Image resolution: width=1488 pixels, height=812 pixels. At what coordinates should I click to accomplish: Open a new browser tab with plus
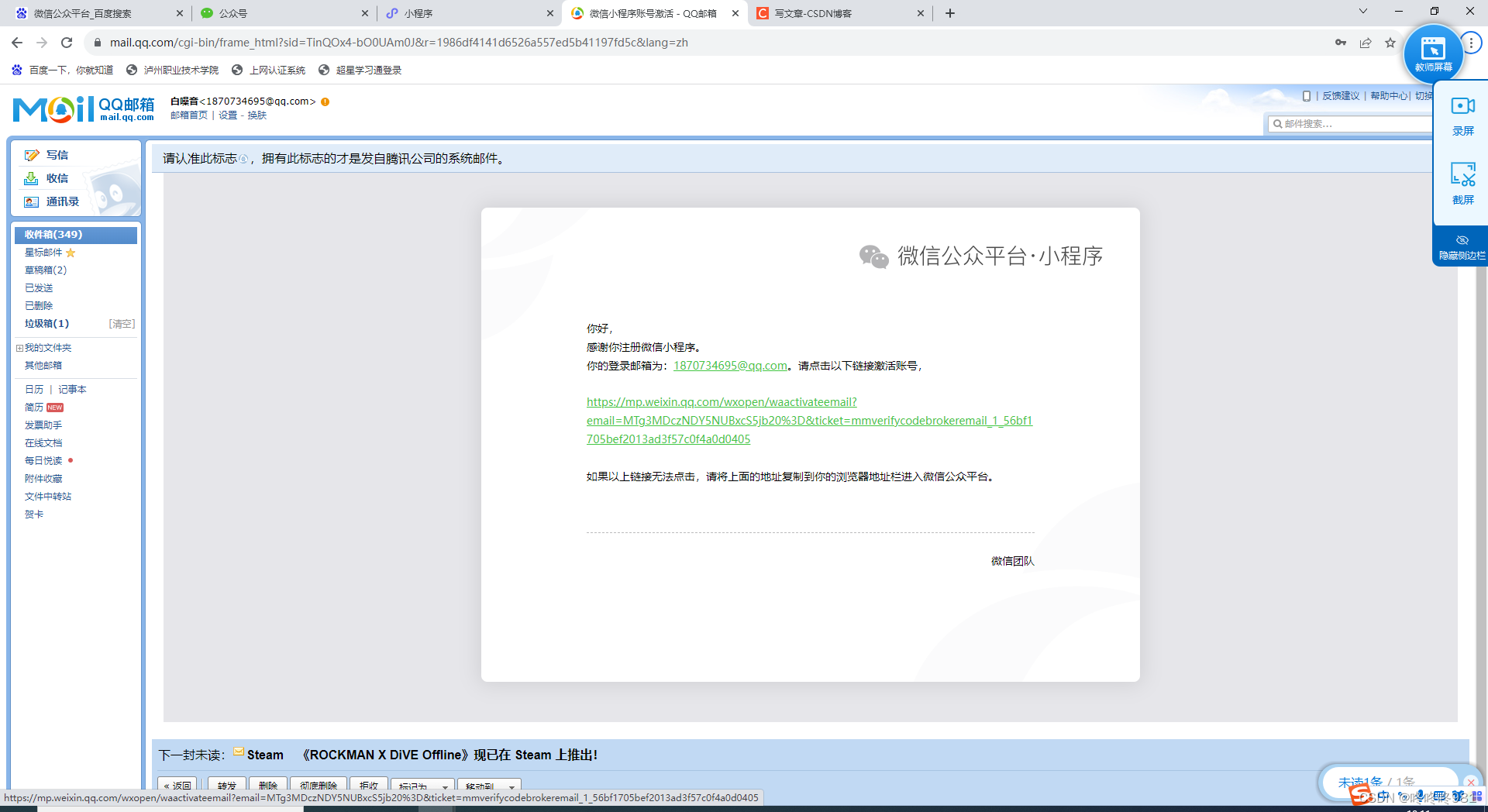click(x=950, y=13)
